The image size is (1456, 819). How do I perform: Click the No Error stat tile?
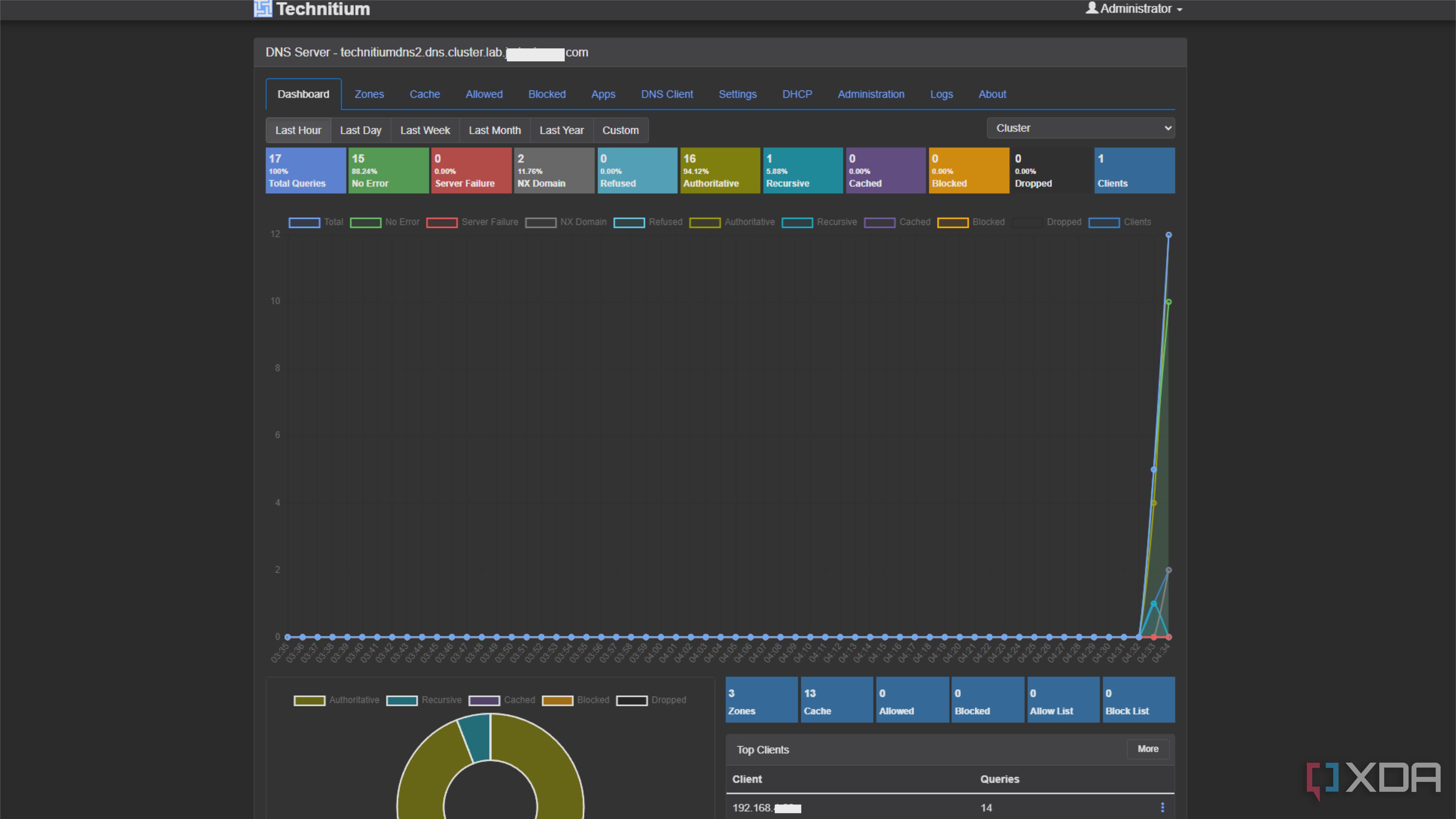[x=388, y=171]
